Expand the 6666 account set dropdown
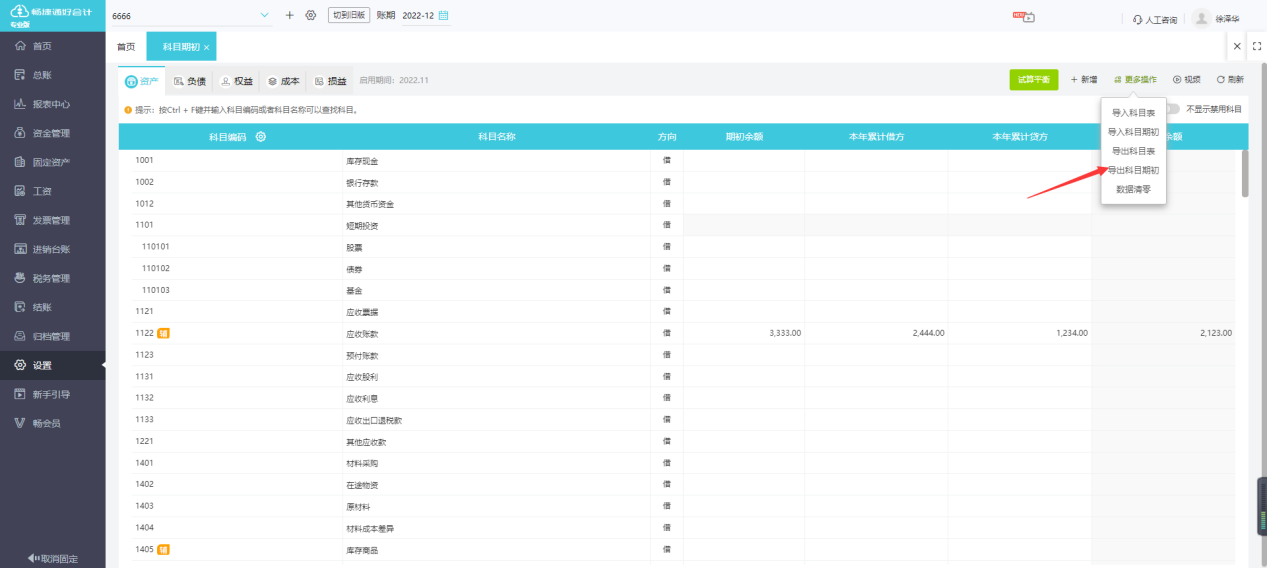Image resolution: width=1267 pixels, height=568 pixels. (264, 15)
